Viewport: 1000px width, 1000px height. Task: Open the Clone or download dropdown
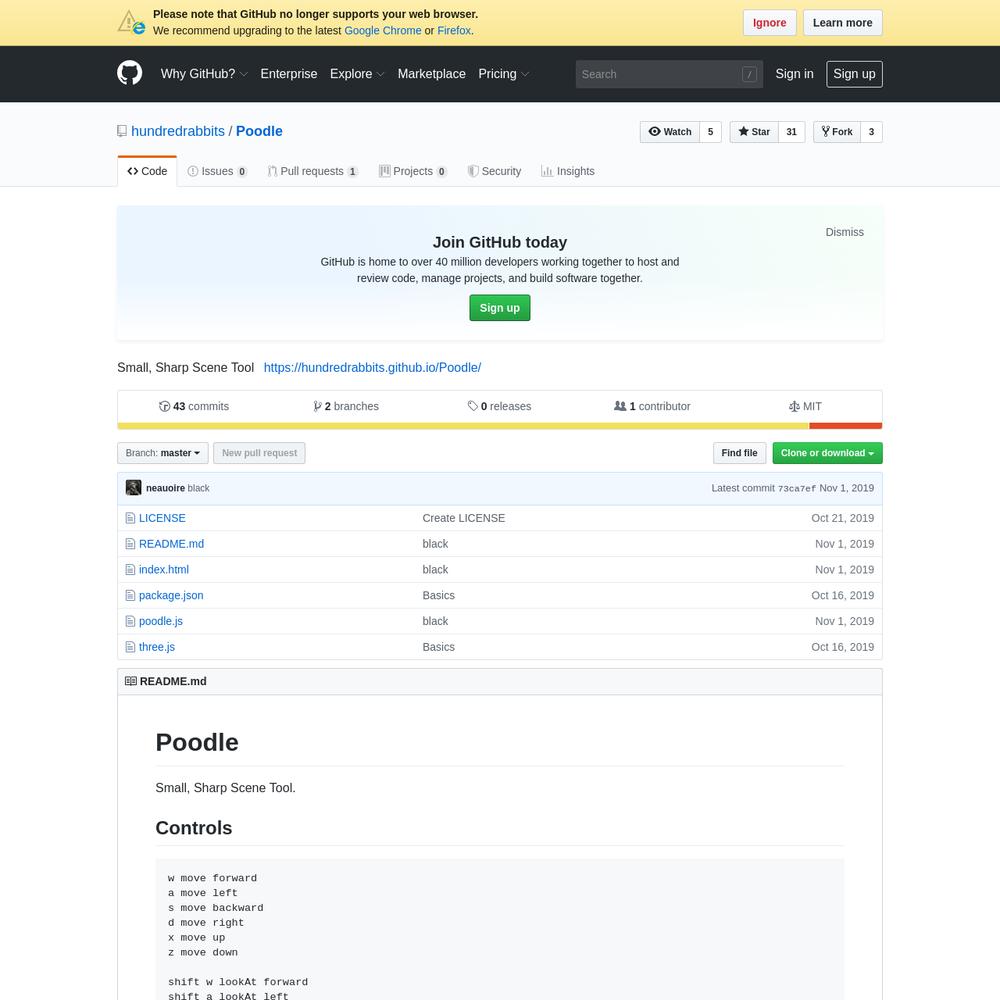pyautogui.click(x=827, y=453)
